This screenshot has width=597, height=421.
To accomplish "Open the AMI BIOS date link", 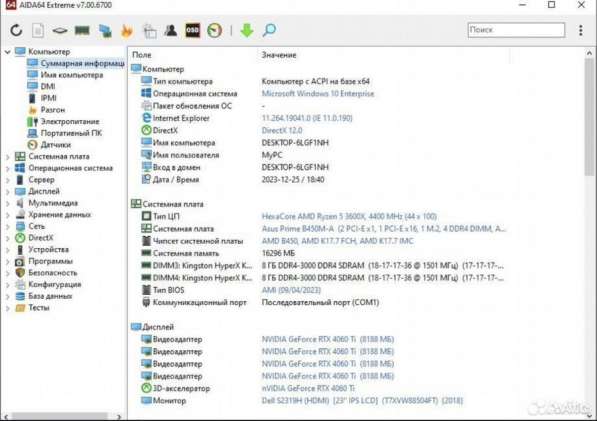I will (x=291, y=290).
